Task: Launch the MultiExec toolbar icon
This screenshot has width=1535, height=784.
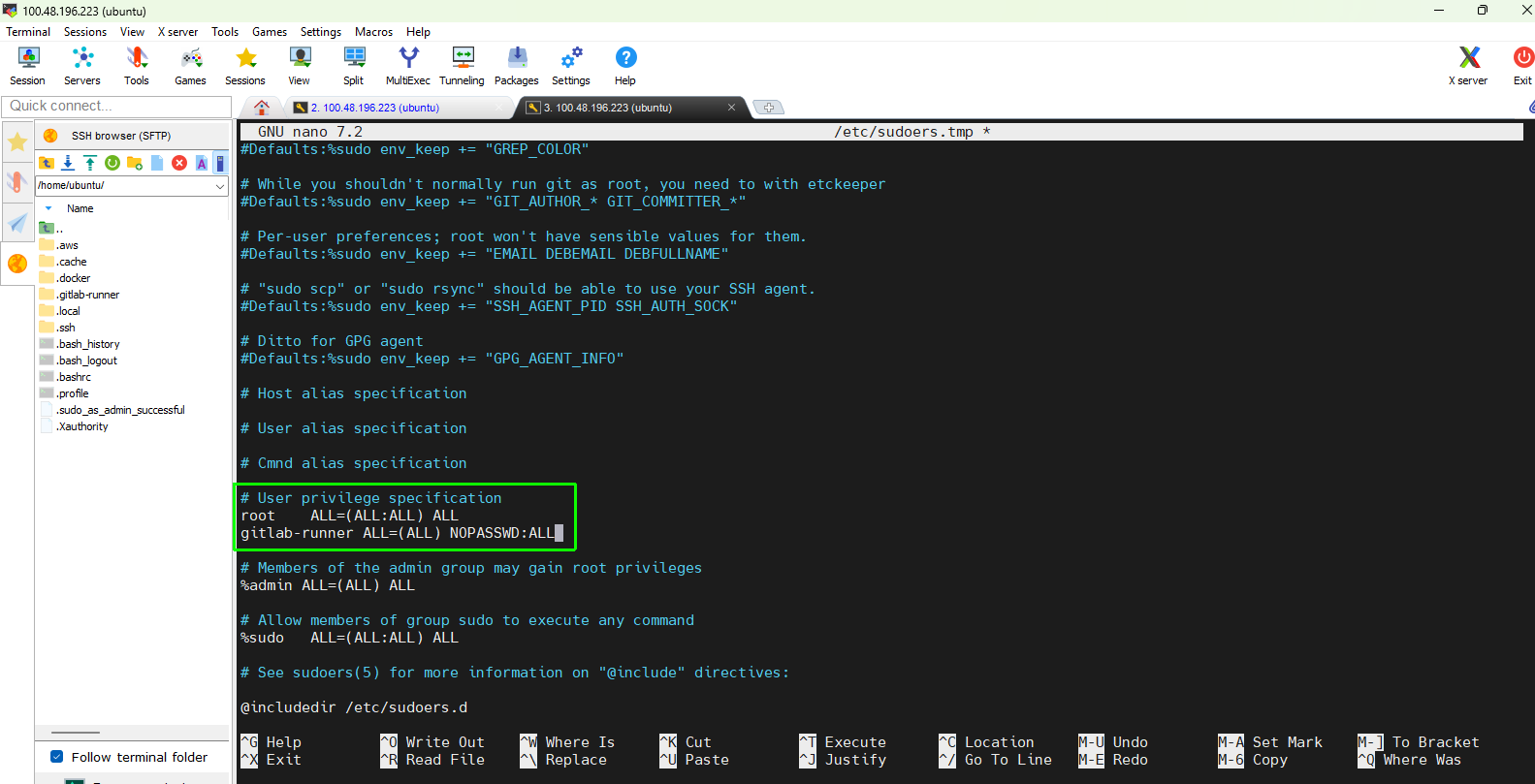Action: point(408,66)
